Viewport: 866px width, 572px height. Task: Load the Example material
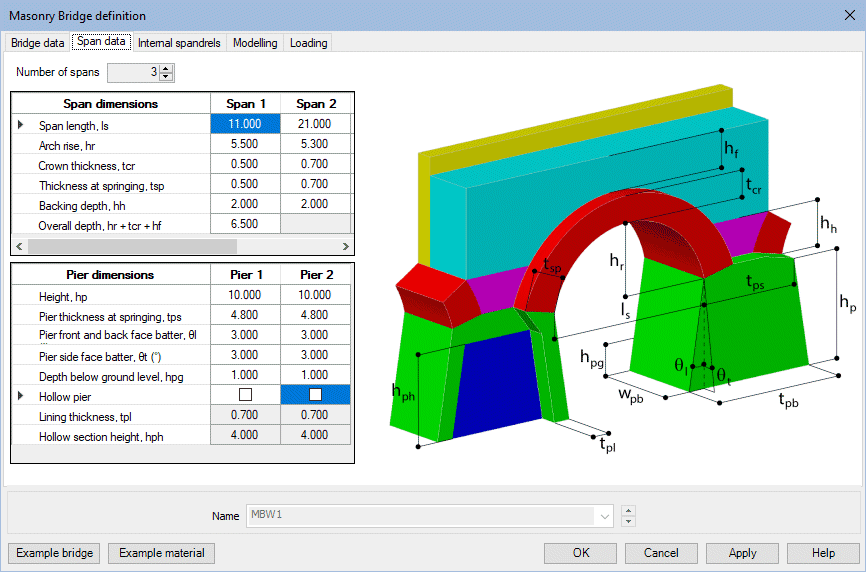click(x=162, y=553)
